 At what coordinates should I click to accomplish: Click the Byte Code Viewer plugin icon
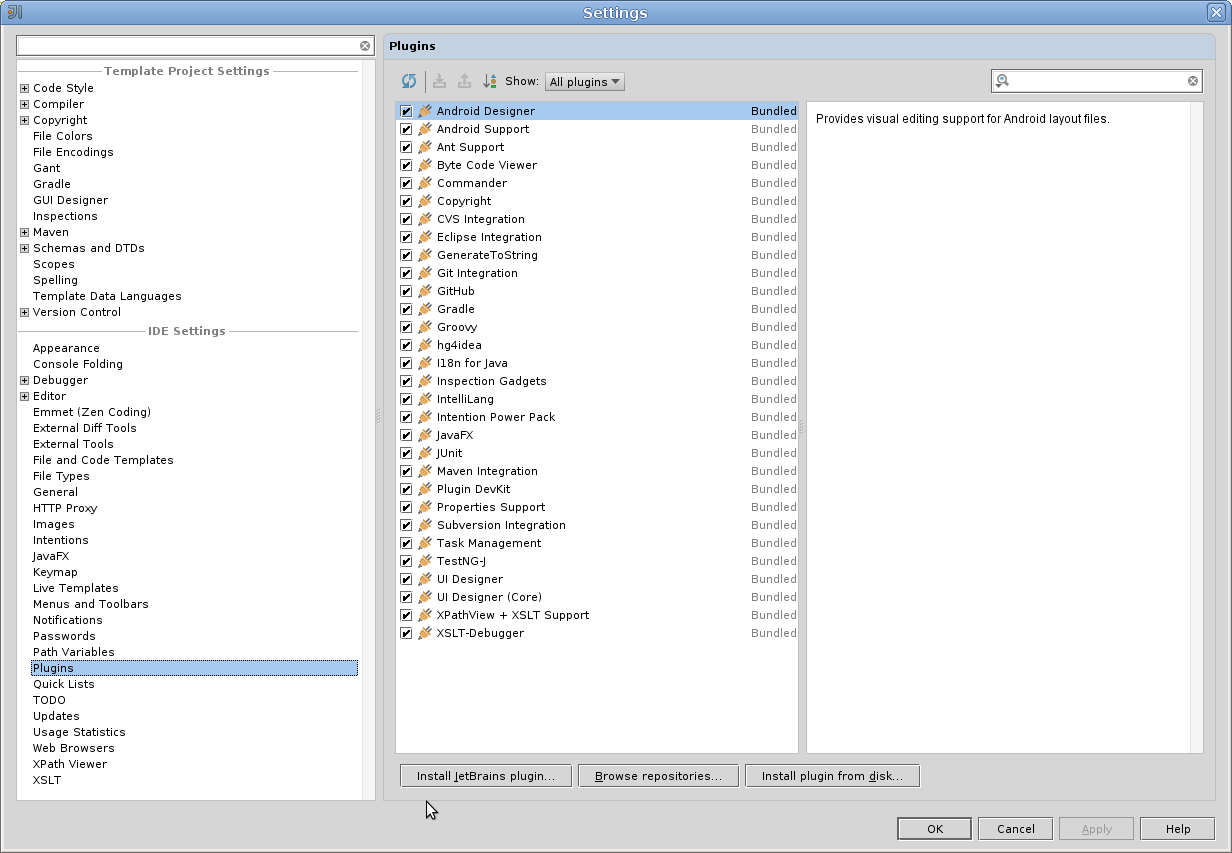425,165
